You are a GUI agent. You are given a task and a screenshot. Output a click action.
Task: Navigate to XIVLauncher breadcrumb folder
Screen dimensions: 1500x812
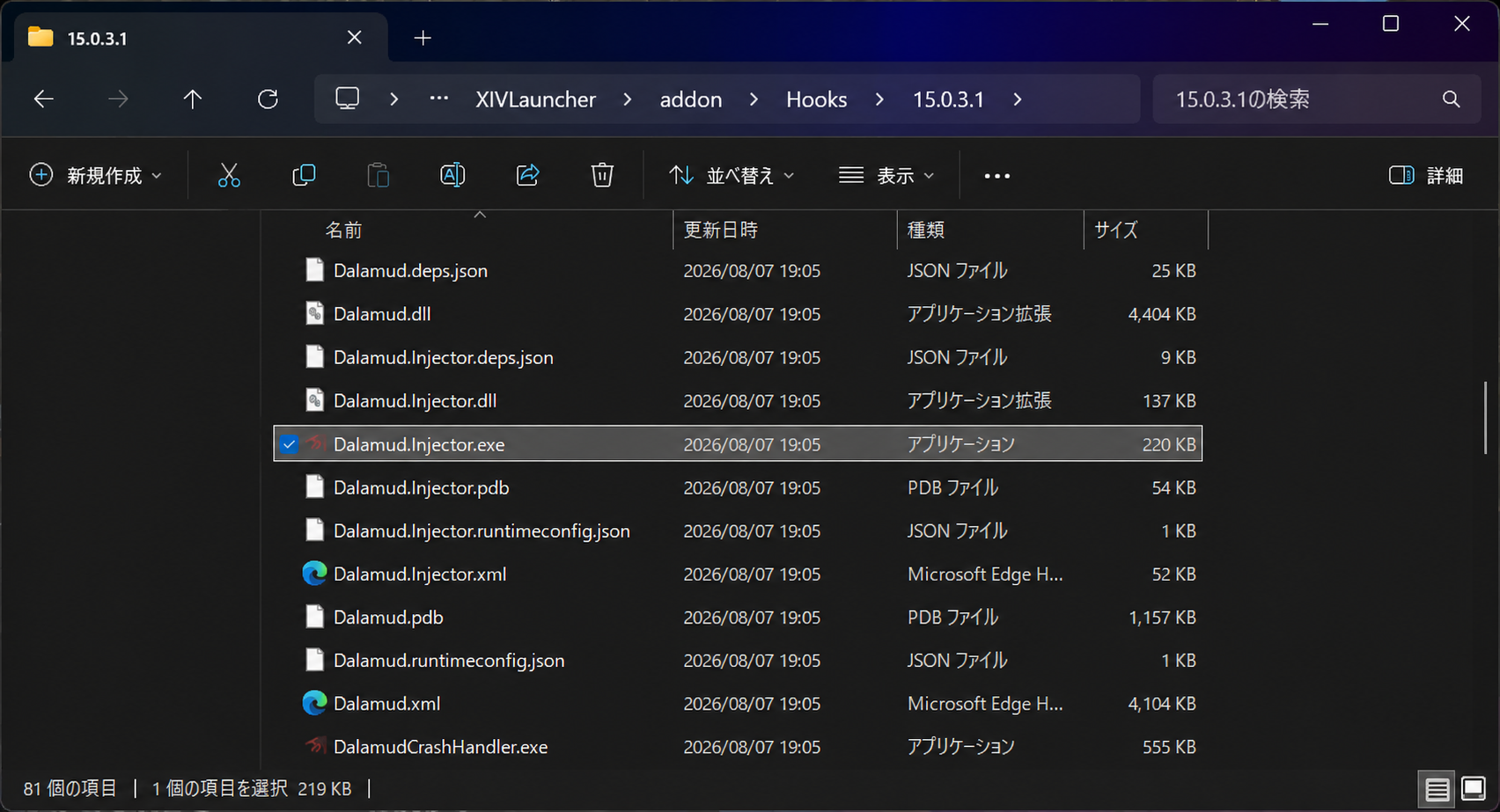point(535,99)
